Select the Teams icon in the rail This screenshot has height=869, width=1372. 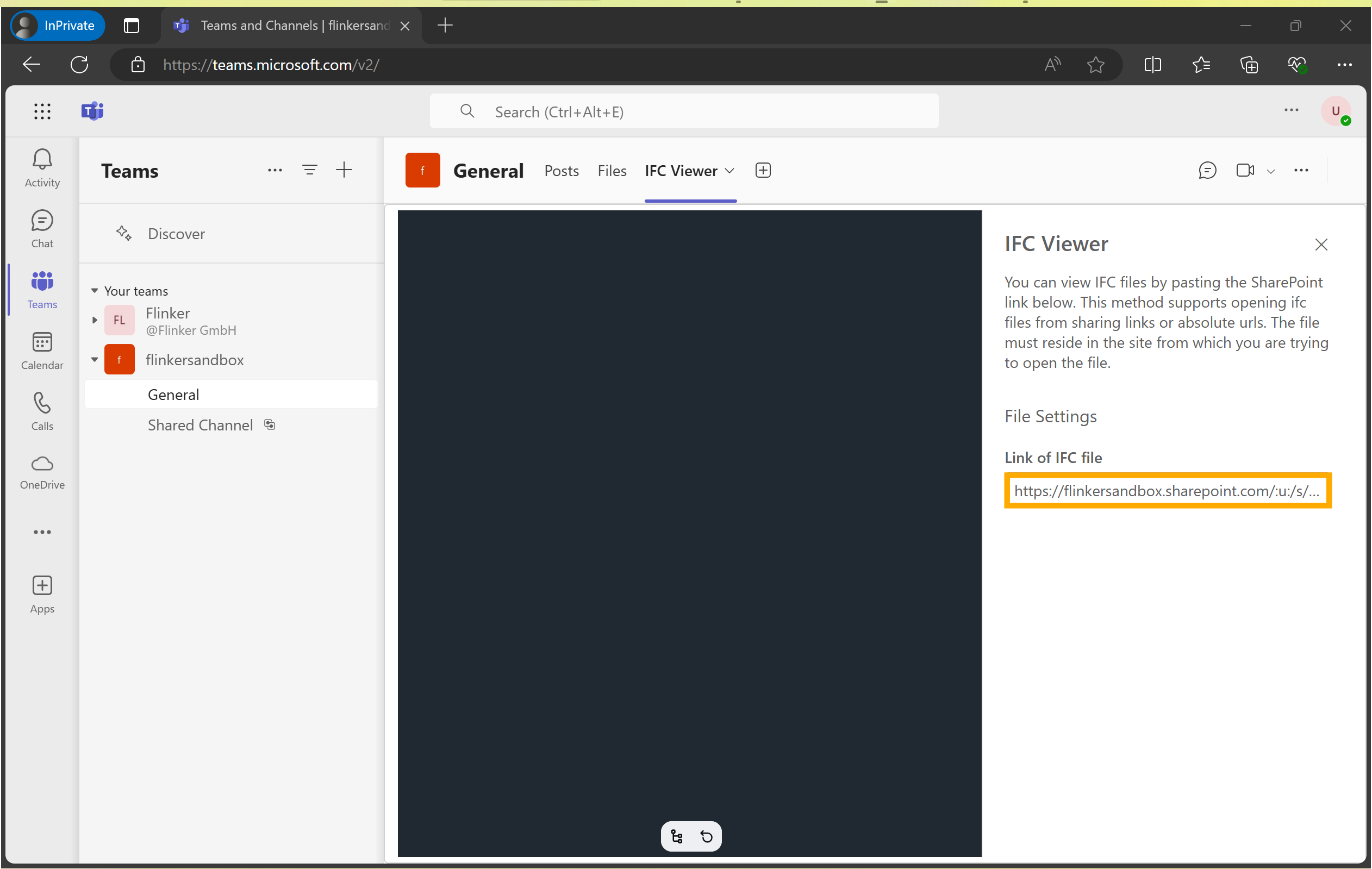pos(42,290)
